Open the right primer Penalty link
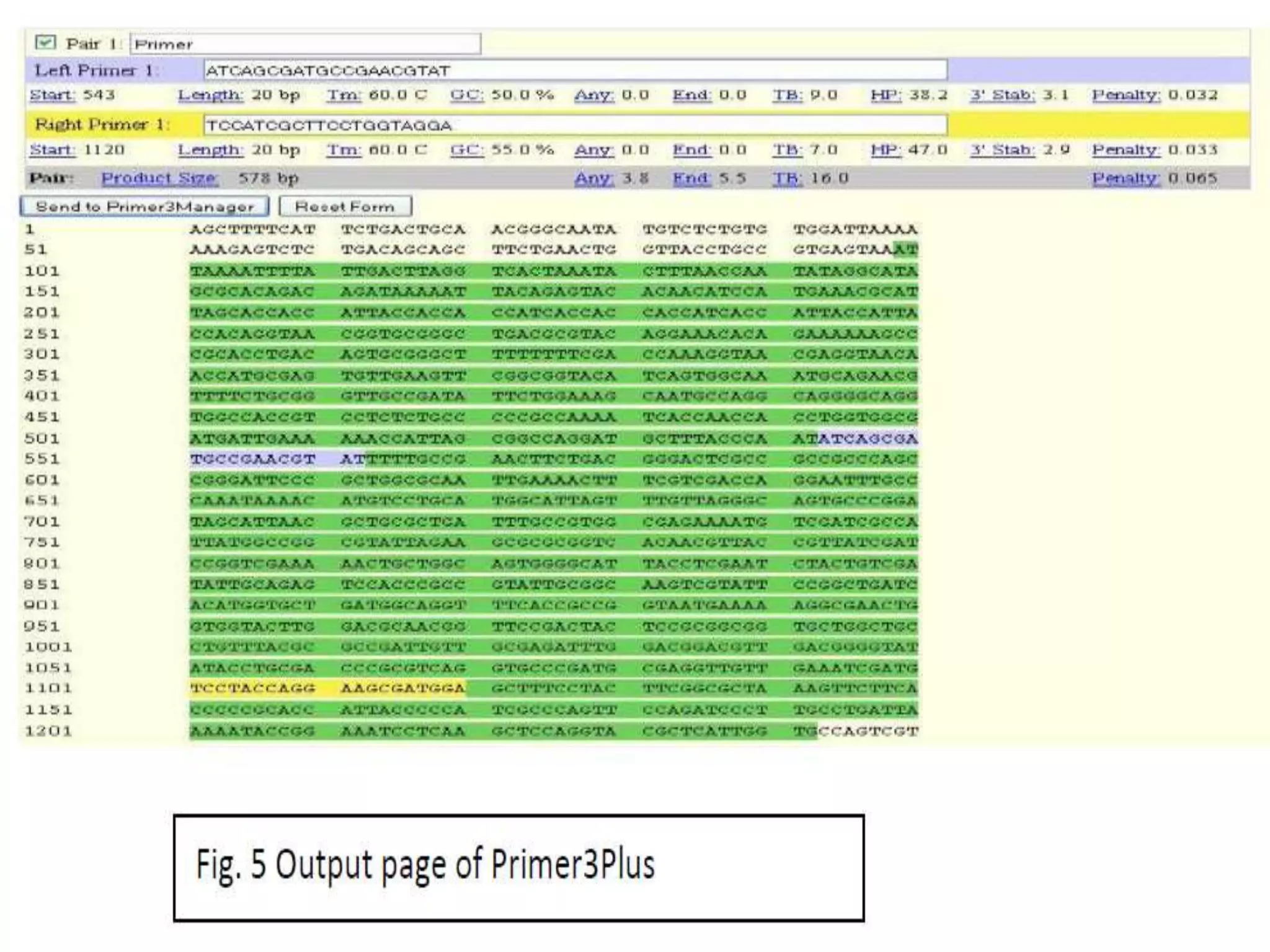1270x952 pixels. (x=1126, y=150)
